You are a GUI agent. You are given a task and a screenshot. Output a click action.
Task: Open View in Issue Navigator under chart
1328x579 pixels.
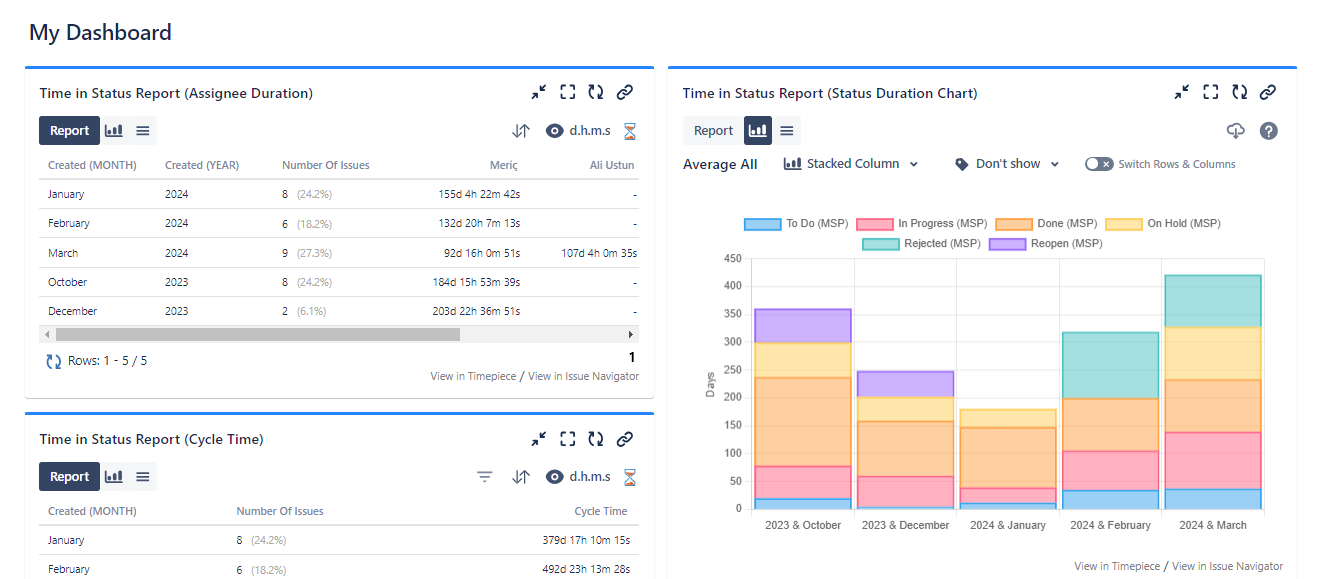click(x=1227, y=566)
